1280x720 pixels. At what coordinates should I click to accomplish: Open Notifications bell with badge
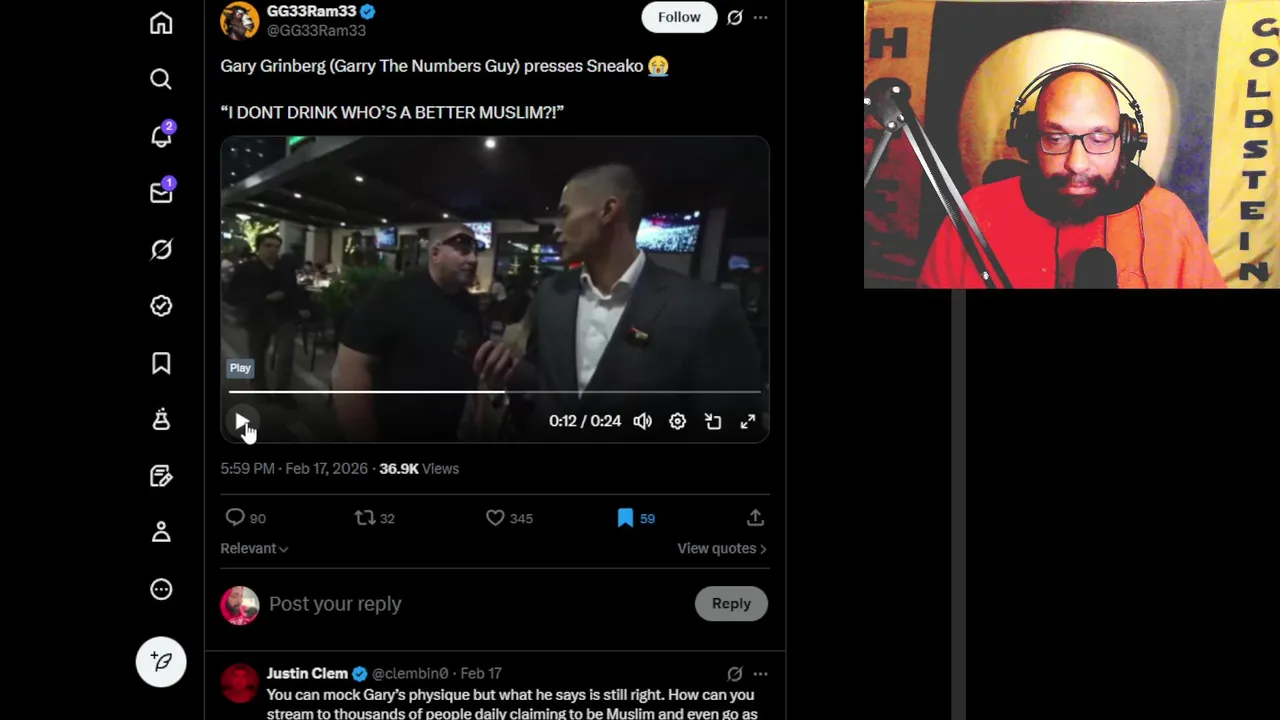[161, 136]
